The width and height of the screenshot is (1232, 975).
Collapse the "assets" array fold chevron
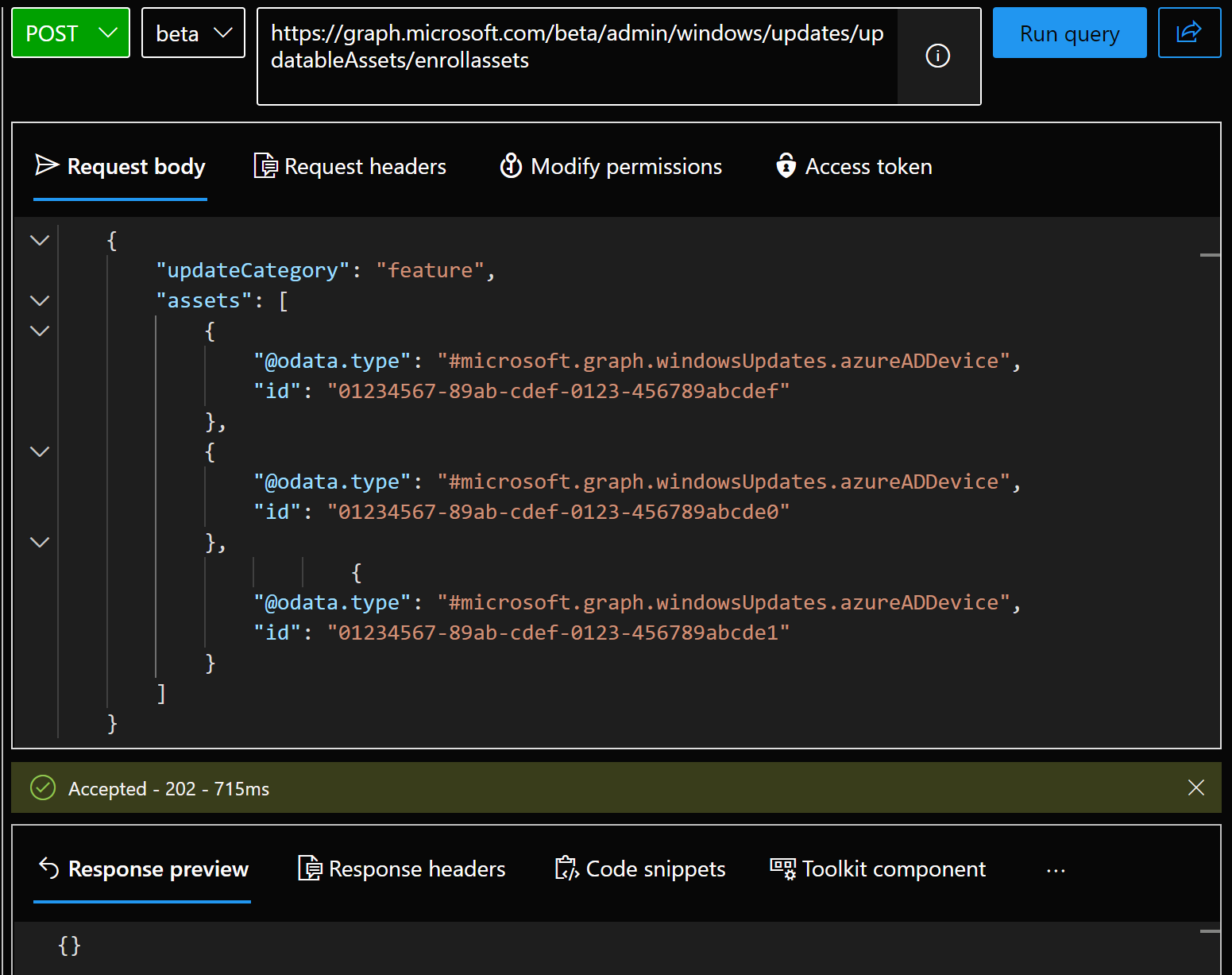pos(40,300)
